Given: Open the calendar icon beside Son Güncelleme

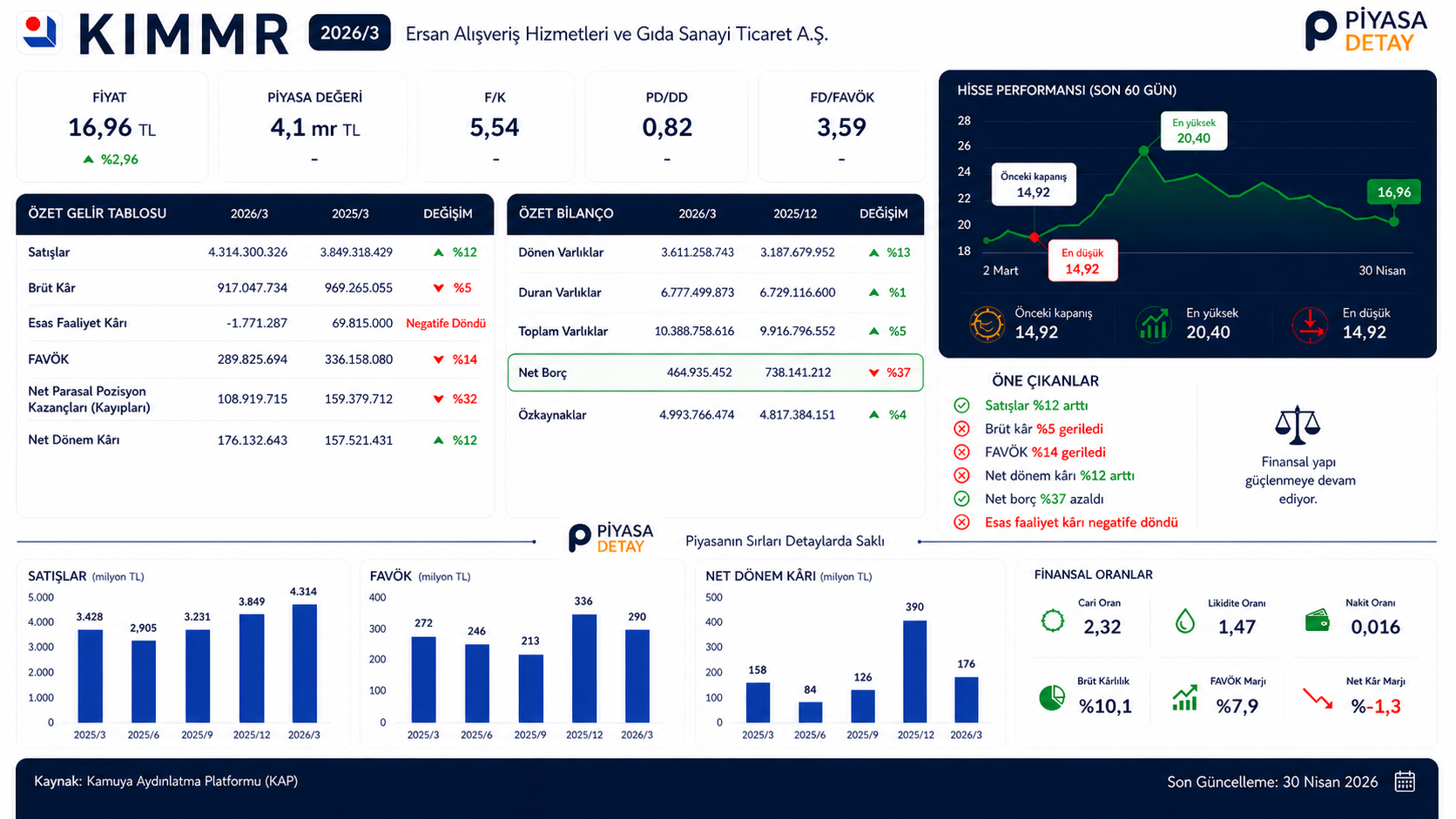Looking at the screenshot, I should coord(1405,782).
